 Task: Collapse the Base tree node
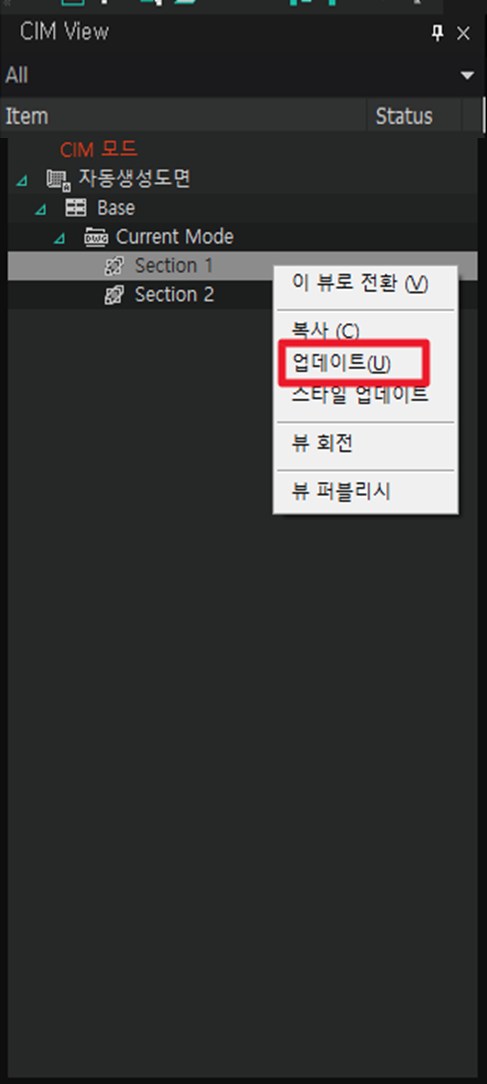click(x=42, y=208)
